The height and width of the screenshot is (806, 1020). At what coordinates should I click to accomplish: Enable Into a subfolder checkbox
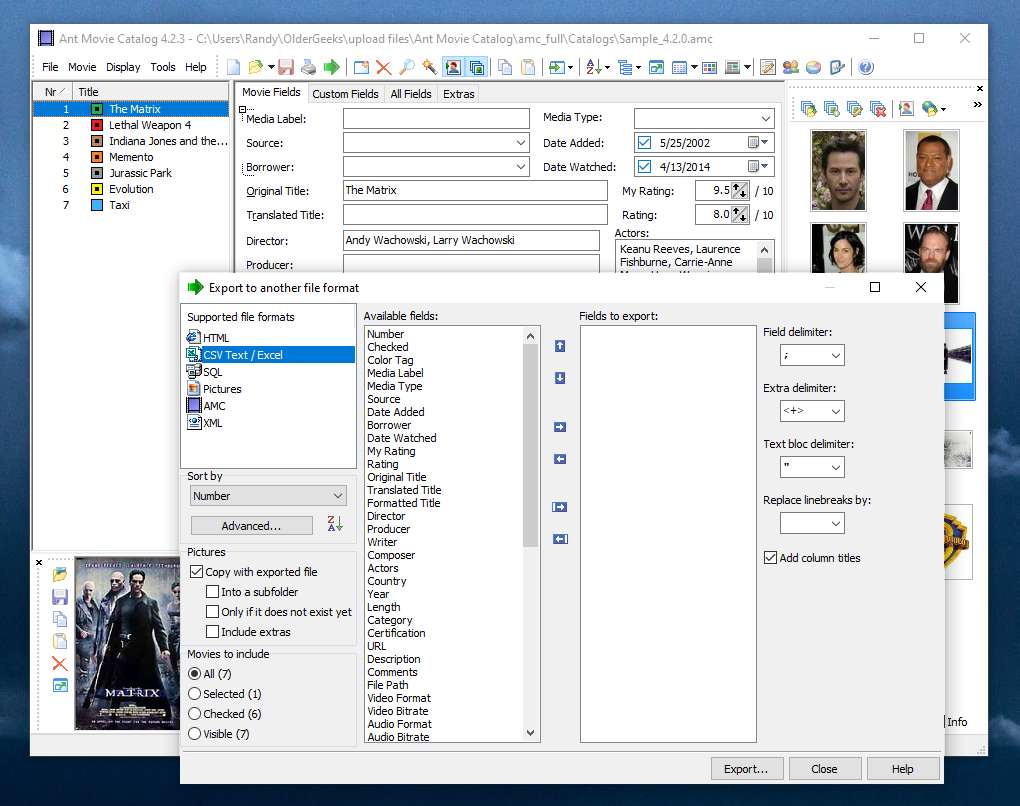pos(212,592)
